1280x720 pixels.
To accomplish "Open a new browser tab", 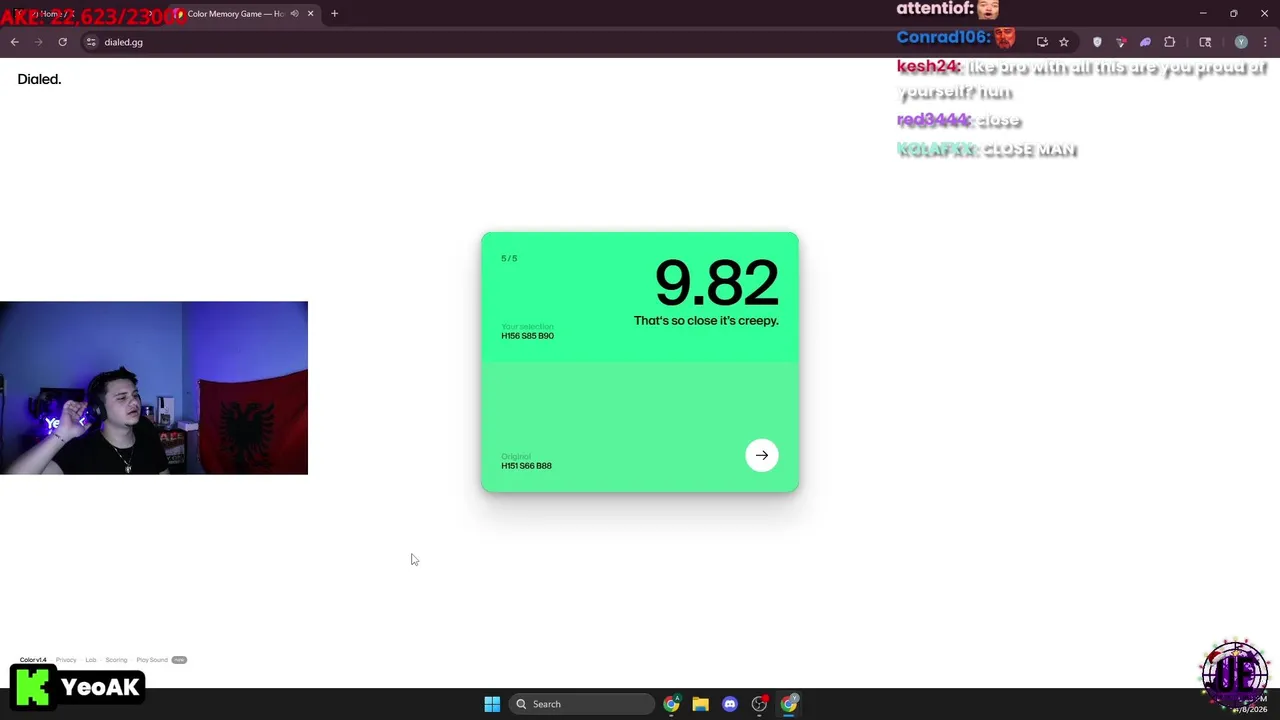I will pyautogui.click(x=334, y=14).
